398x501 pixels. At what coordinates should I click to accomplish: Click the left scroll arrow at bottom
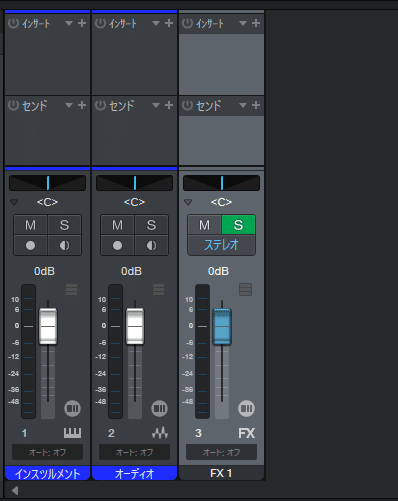(15, 490)
